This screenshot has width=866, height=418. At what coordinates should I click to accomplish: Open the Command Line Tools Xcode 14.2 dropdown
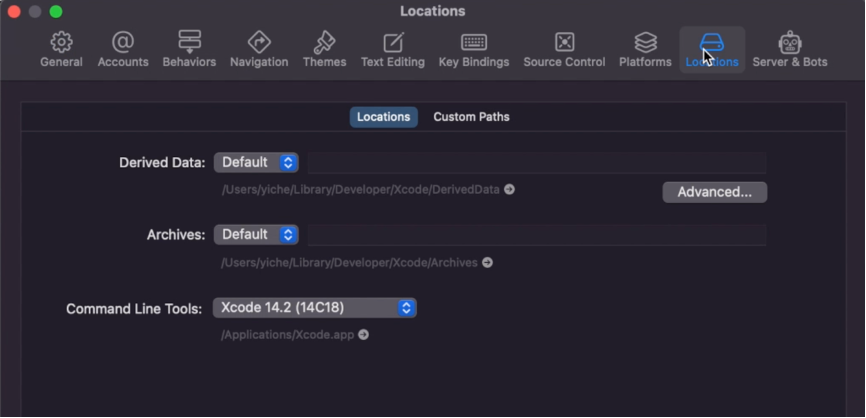pos(315,308)
